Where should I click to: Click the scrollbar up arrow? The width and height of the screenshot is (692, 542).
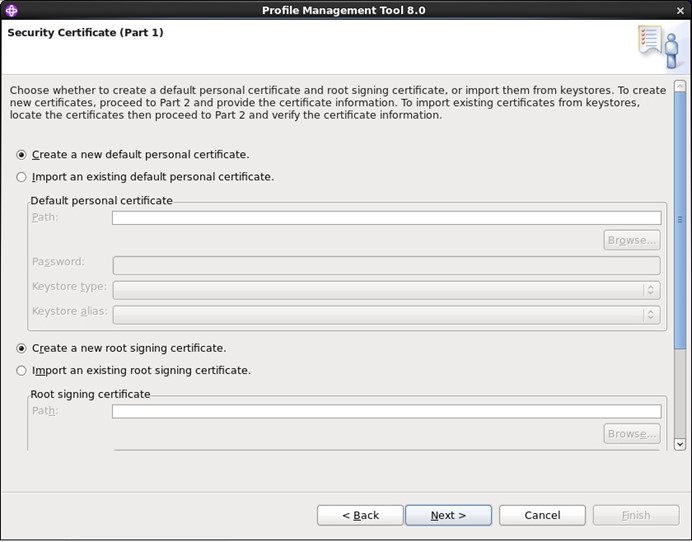coord(681,85)
